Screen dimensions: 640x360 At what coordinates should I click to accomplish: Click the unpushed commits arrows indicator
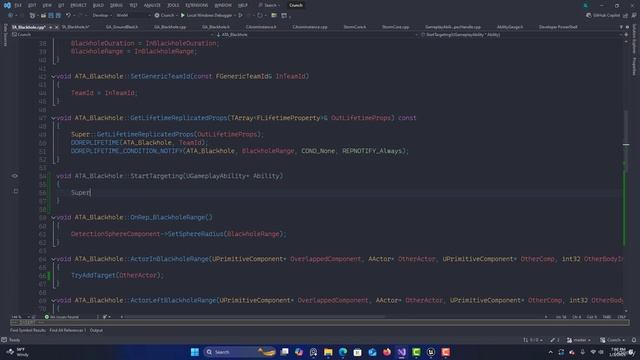point(533,340)
